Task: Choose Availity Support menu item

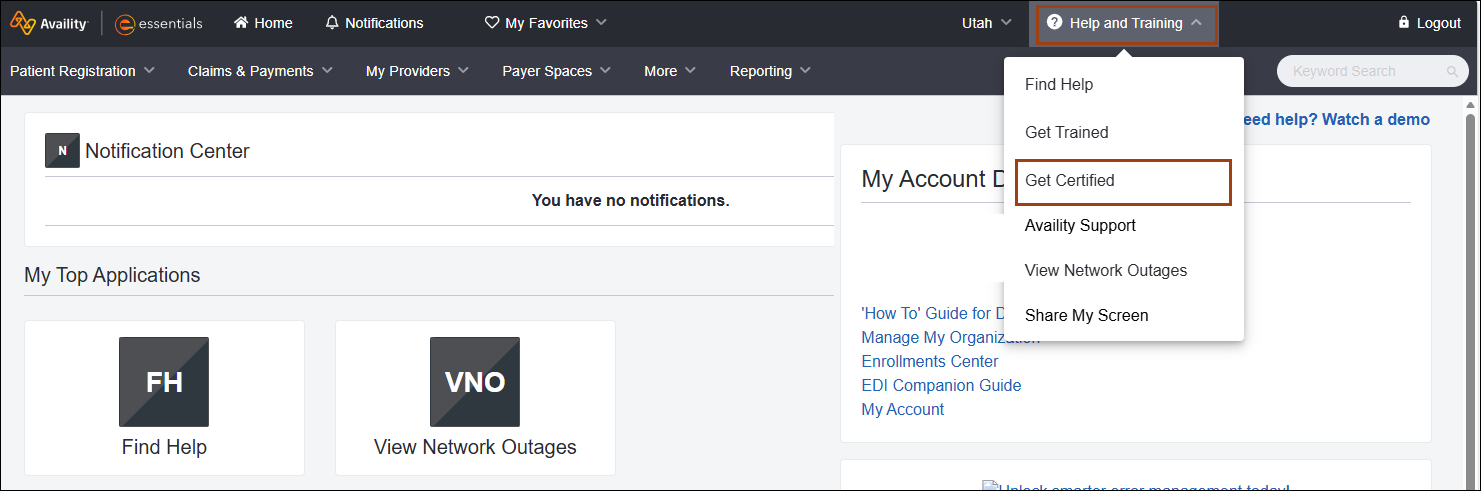Action: (1080, 226)
